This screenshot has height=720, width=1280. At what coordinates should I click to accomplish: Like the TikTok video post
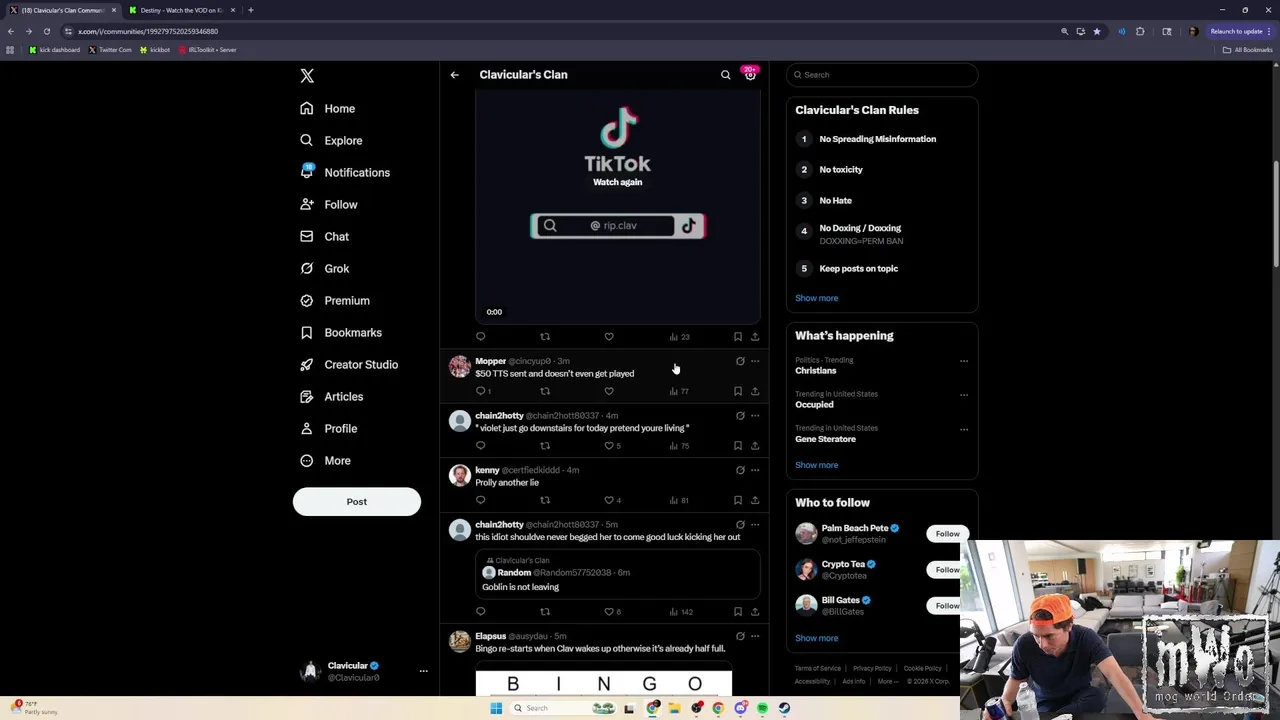coord(609,337)
